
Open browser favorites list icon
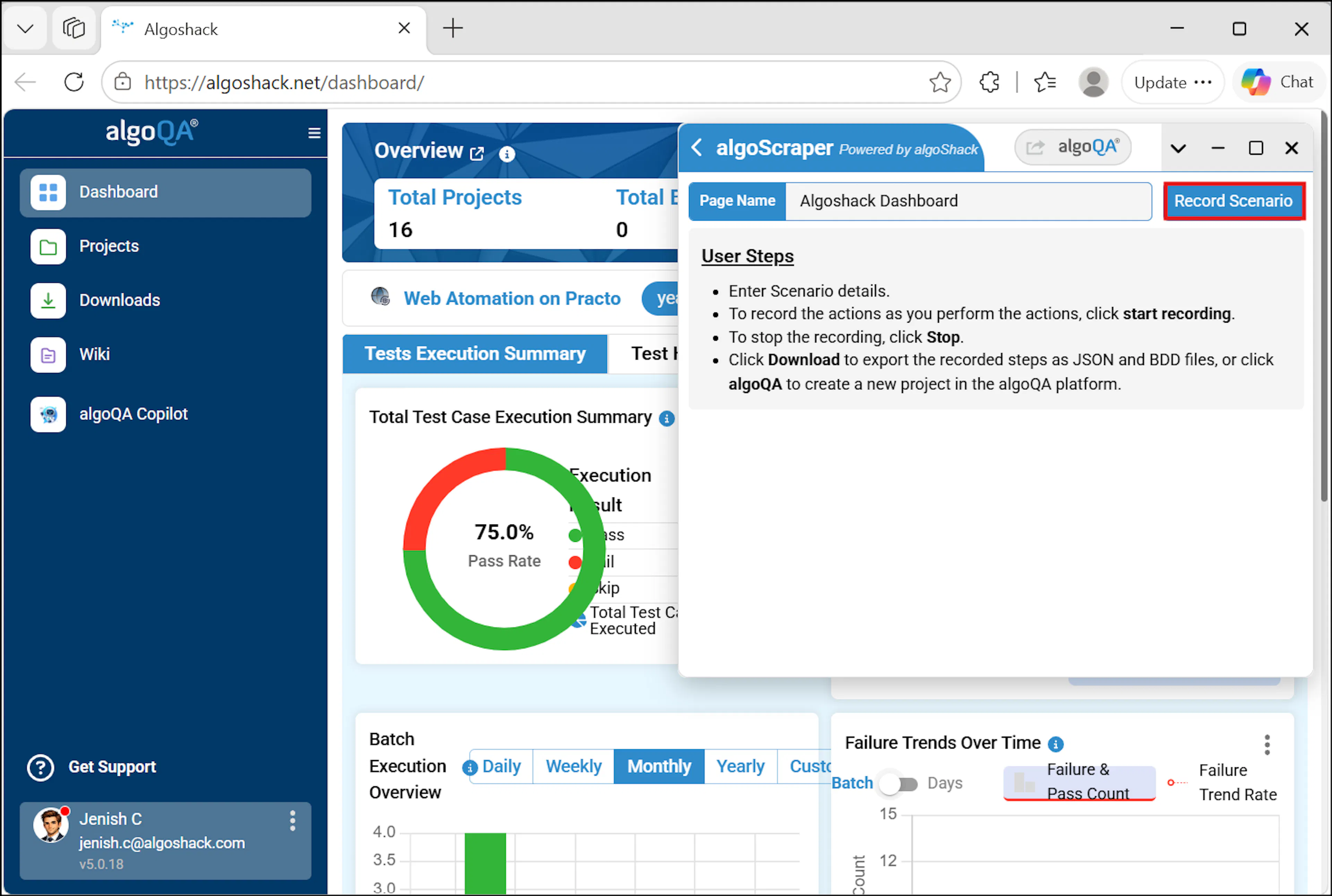coord(1045,82)
